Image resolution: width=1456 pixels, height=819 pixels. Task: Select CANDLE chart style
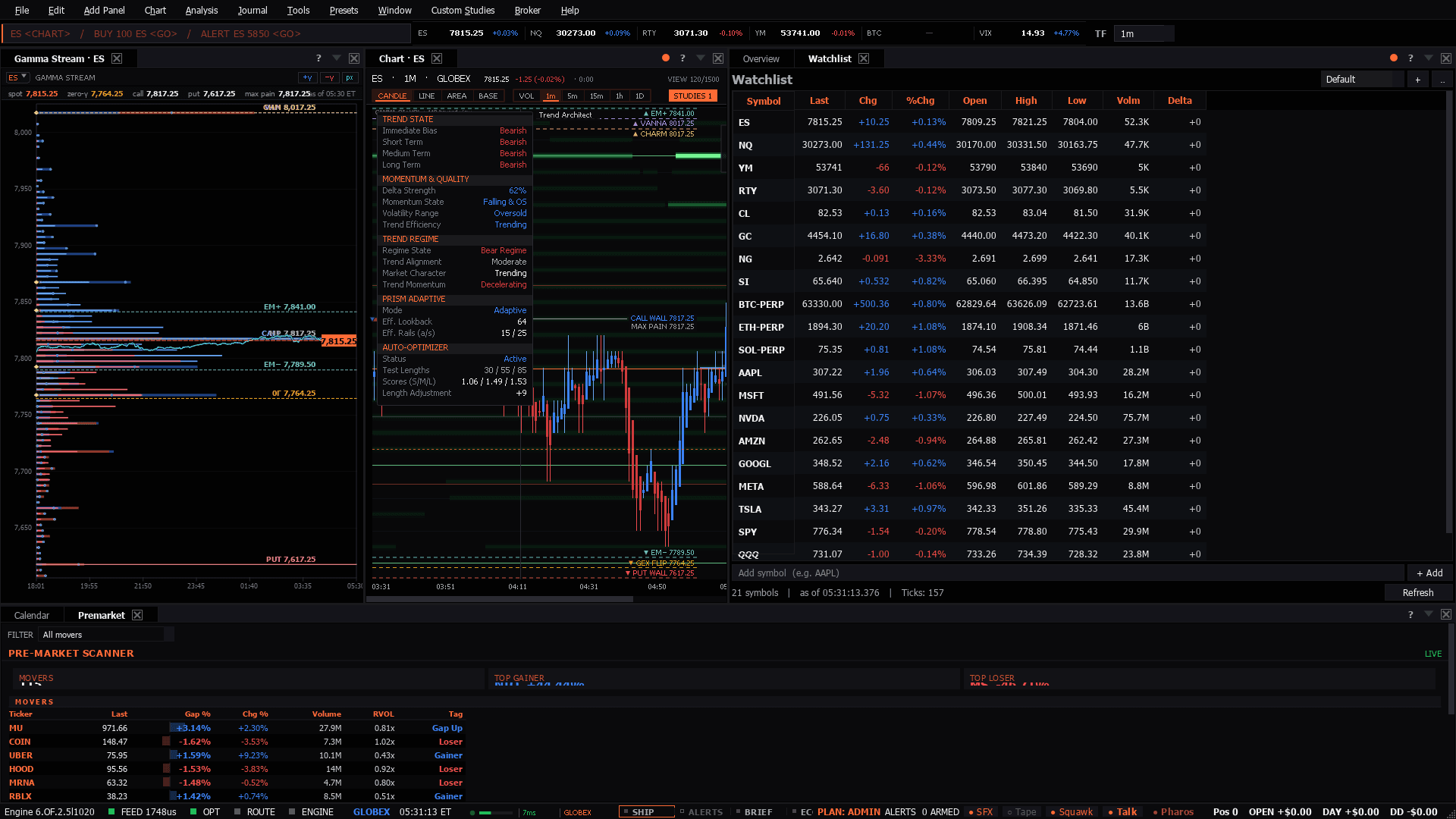pyautogui.click(x=392, y=96)
